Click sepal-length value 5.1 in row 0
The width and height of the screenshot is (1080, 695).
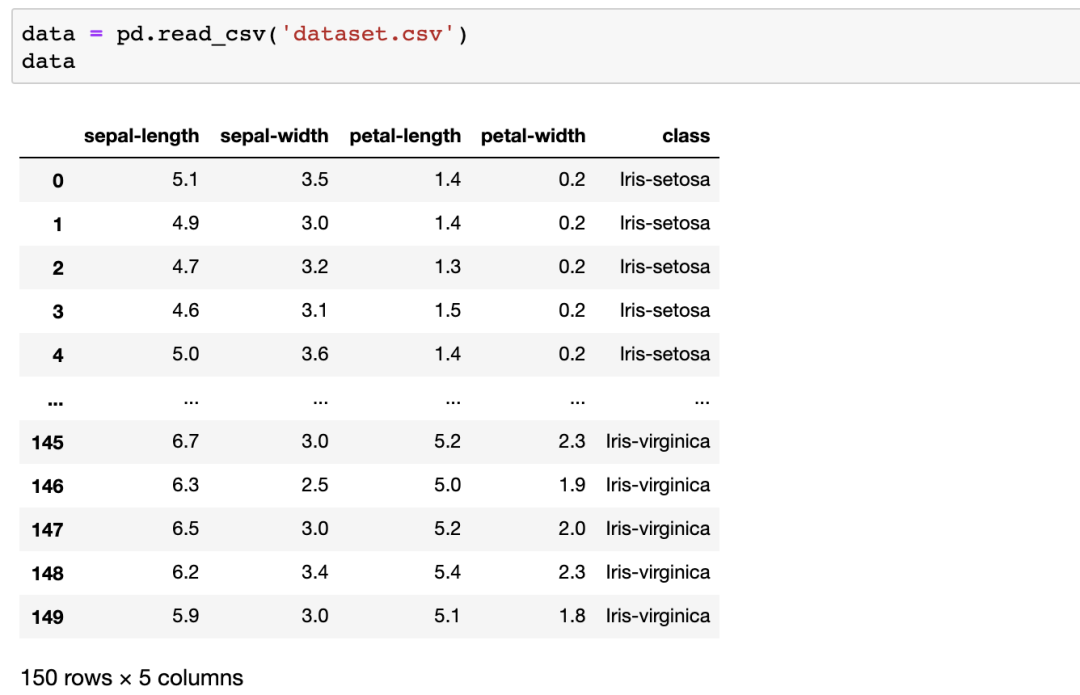[x=185, y=180]
